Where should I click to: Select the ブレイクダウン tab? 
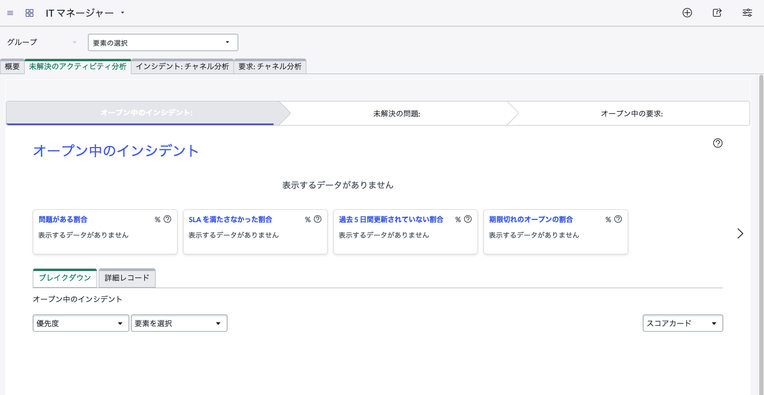click(x=65, y=278)
